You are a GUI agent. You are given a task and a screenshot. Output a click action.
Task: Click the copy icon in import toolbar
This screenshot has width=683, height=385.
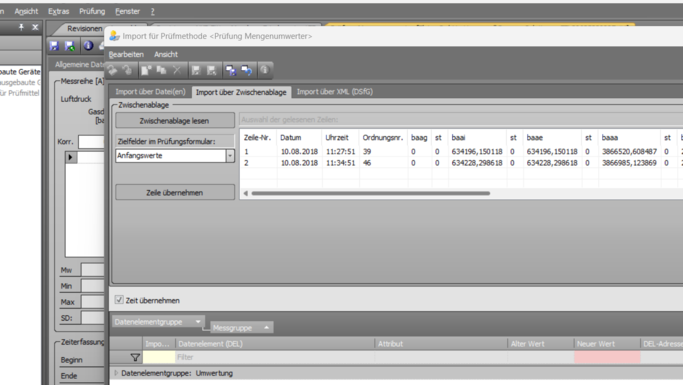(x=162, y=70)
